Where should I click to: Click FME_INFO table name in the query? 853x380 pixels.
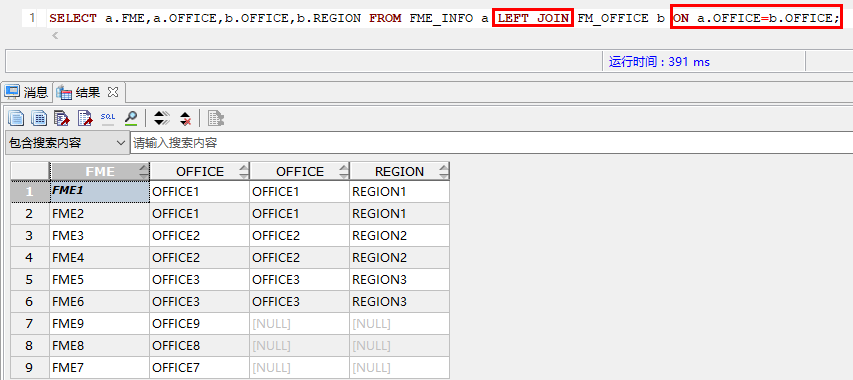441,18
